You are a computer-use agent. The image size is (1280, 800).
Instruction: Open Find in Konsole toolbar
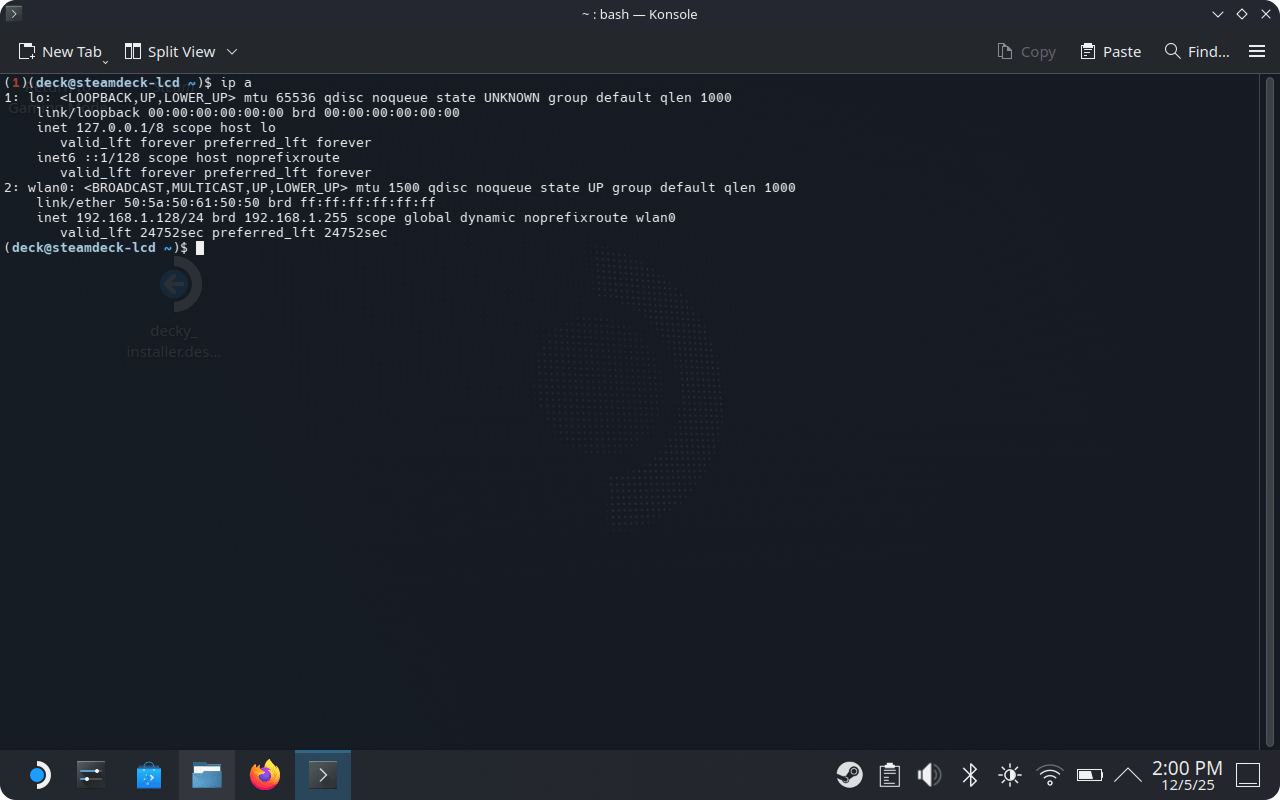(1197, 52)
